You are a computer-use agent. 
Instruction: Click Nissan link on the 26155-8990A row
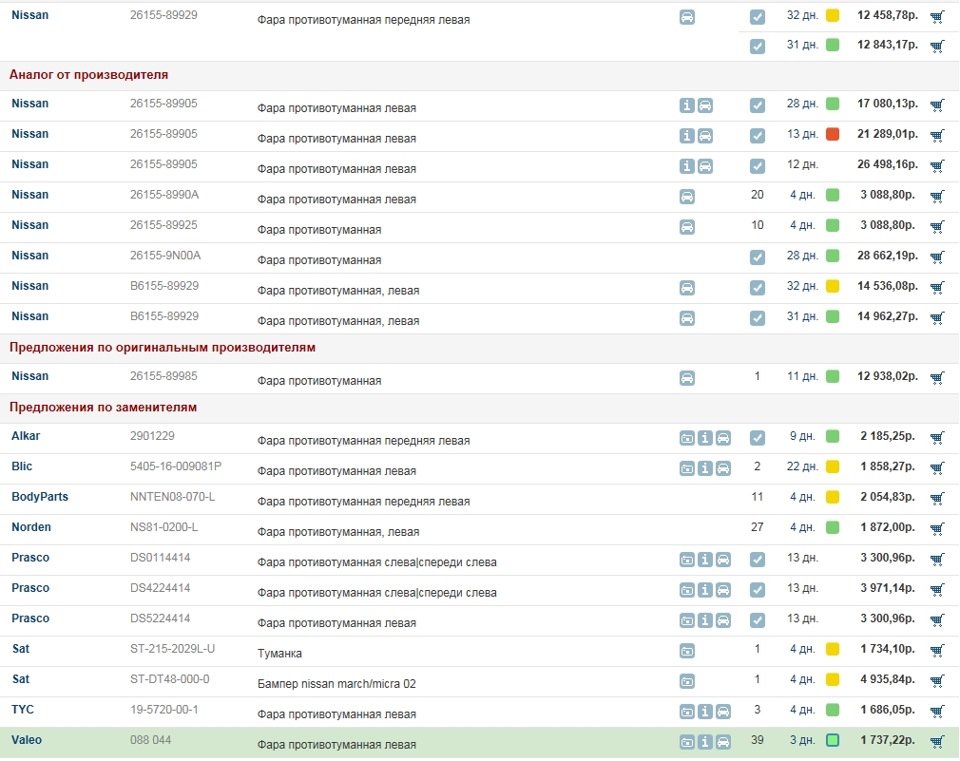30,195
